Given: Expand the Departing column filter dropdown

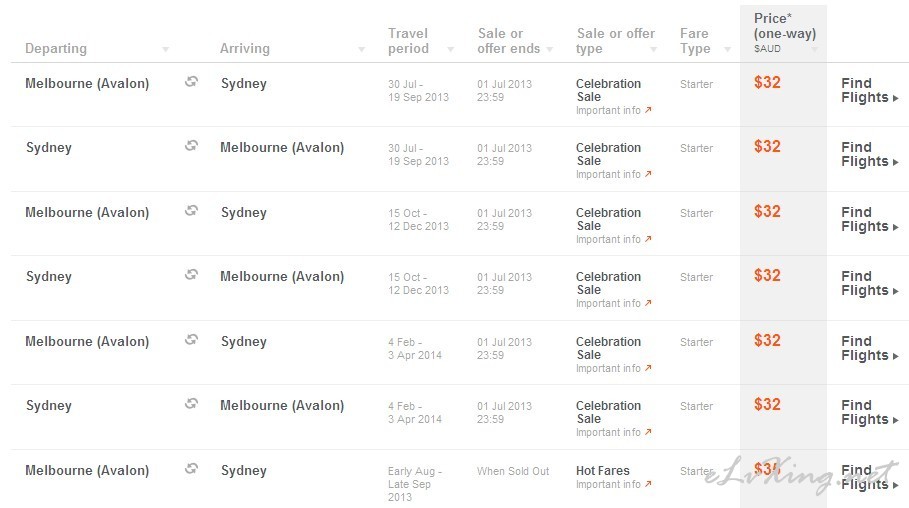Looking at the screenshot, I should pyautogui.click(x=165, y=49).
